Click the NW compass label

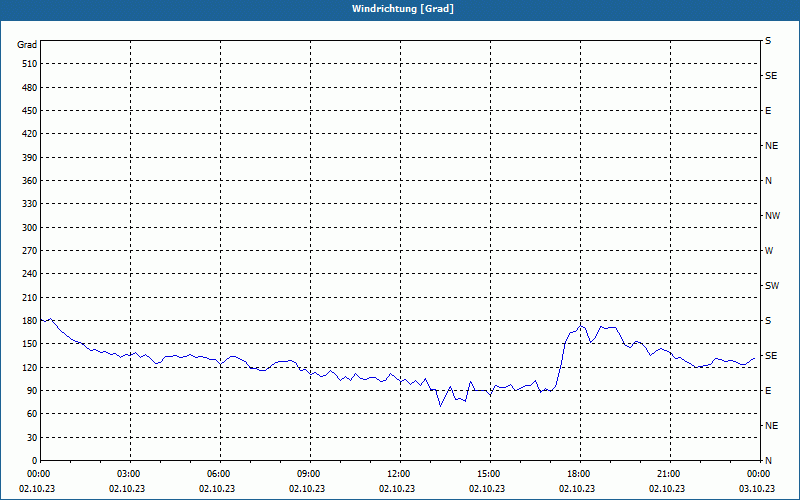[772, 216]
